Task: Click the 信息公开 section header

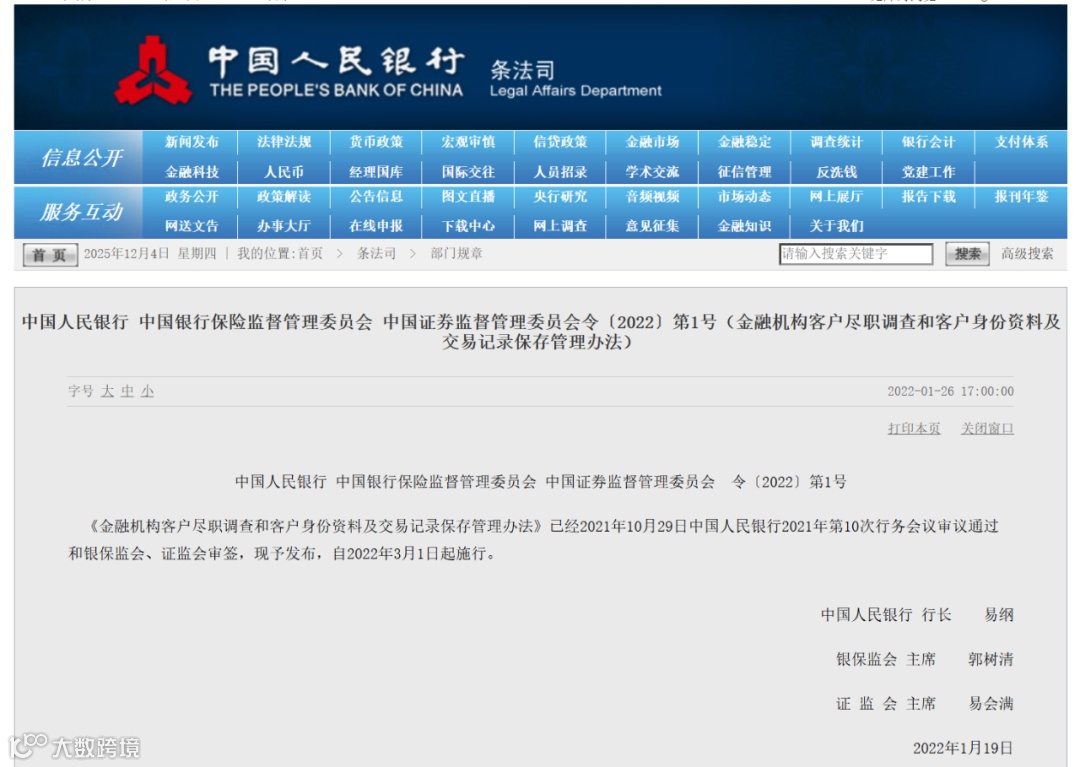Action: point(81,158)
